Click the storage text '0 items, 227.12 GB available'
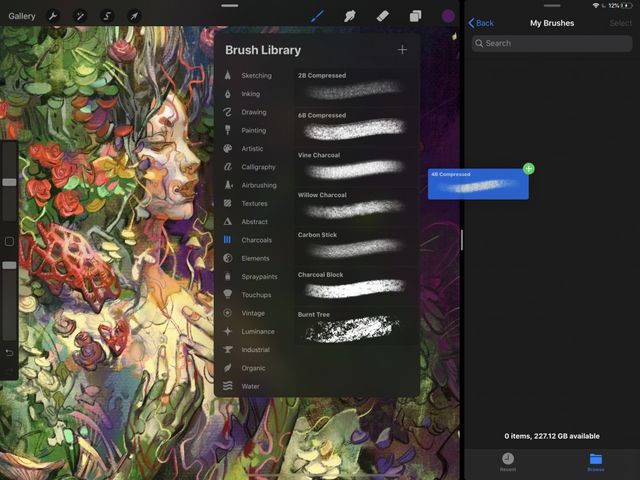This screenshot has width=640, height=480. click(552, 436)
